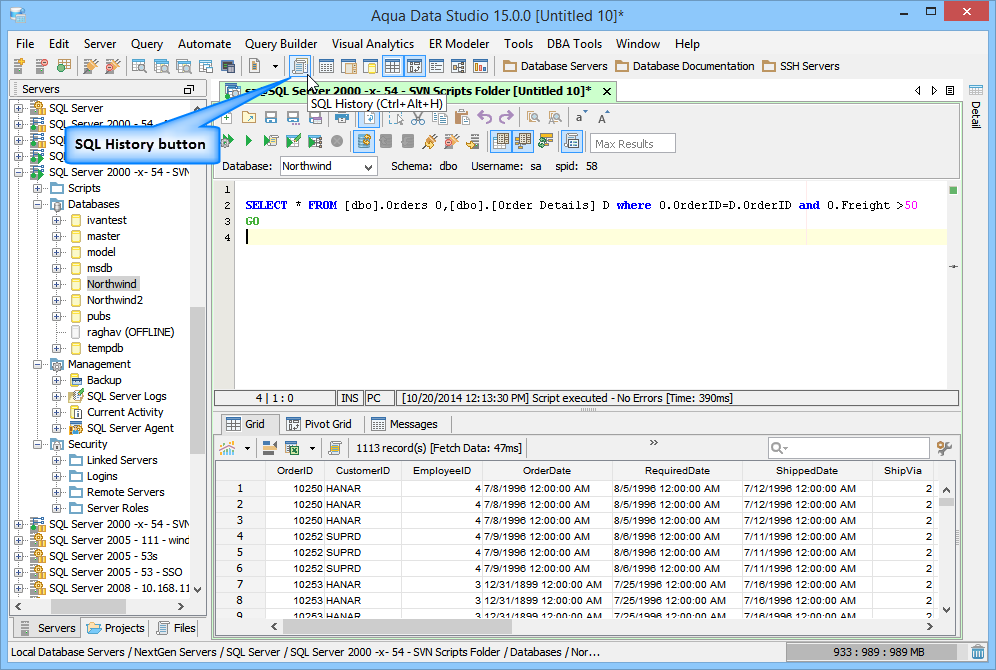This screenshot has height=670, width=996.
Task: Click the memory usage indicator bar
Action: tap(877, 652)
